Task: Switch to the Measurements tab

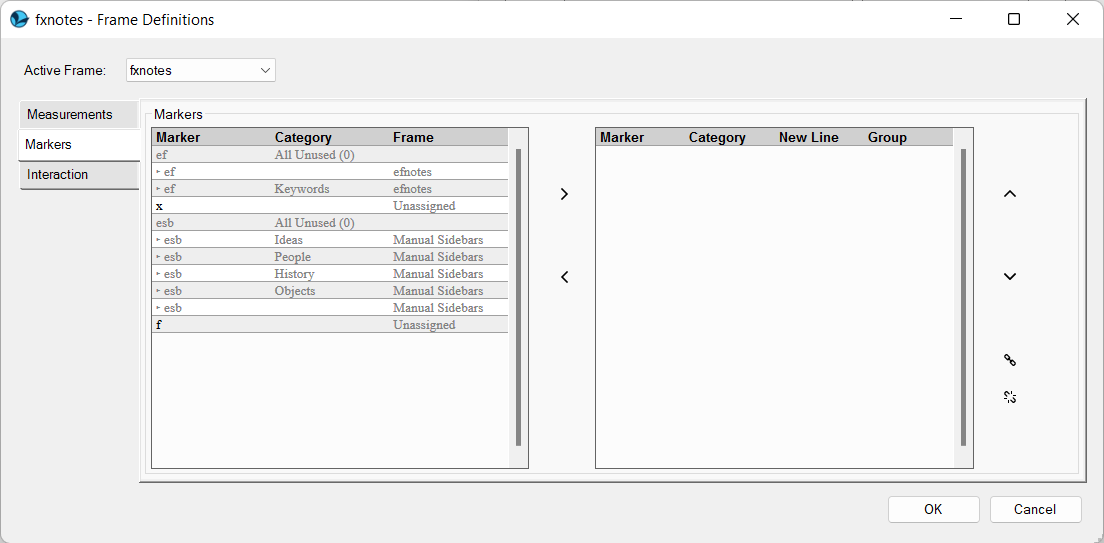Action: click(x=79, y=114)
